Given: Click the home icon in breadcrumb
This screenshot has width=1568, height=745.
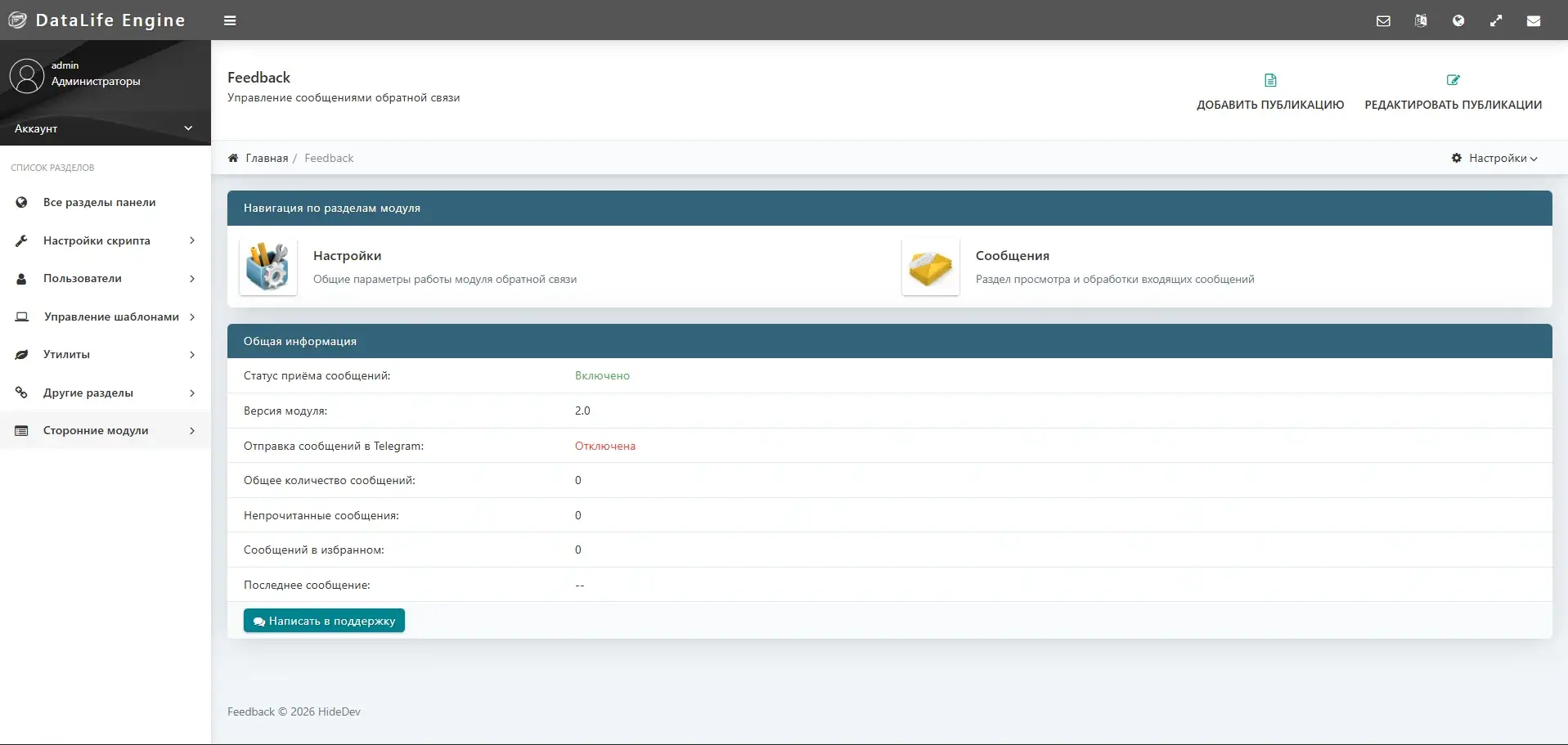Looking at the screenshot, I should tap(233, 158).
